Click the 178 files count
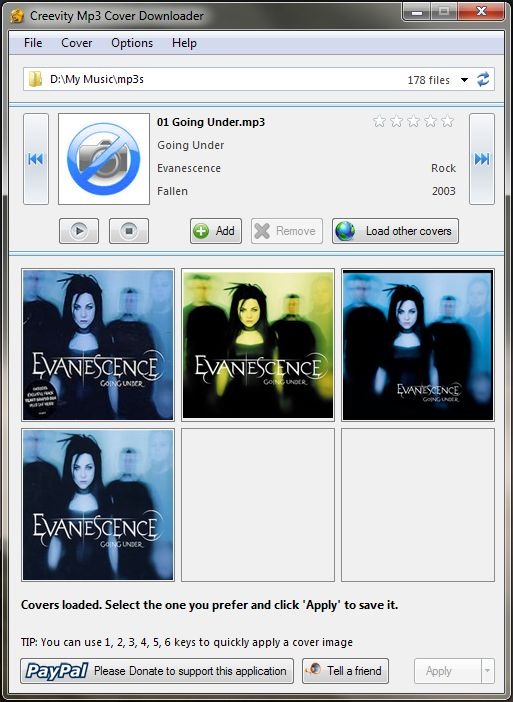The image size is (513, 702). point(428,80)
